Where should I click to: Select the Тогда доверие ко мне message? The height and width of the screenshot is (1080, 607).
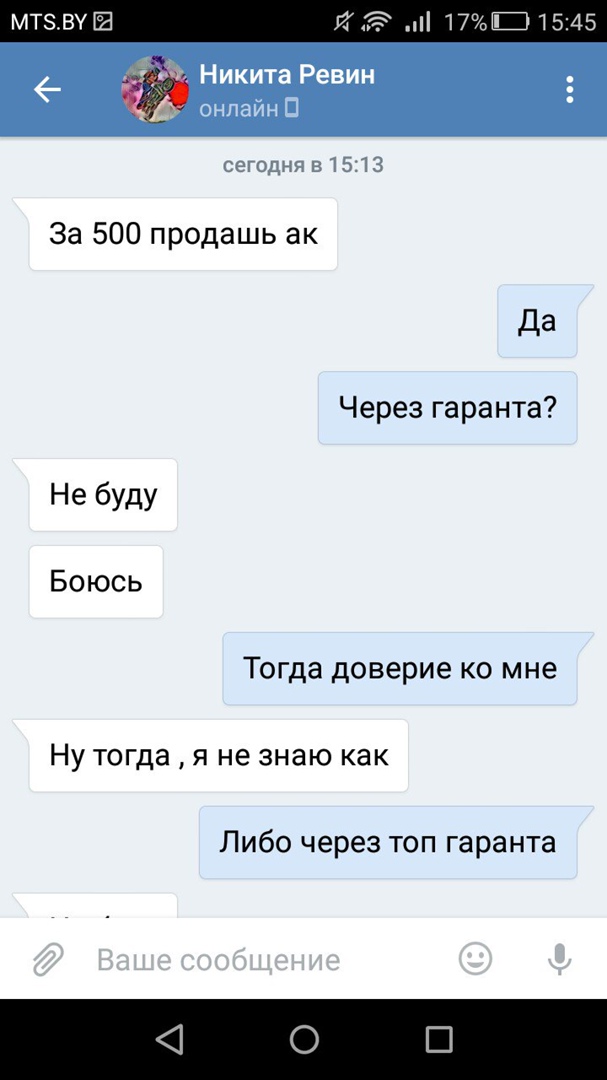coord(400,669)
